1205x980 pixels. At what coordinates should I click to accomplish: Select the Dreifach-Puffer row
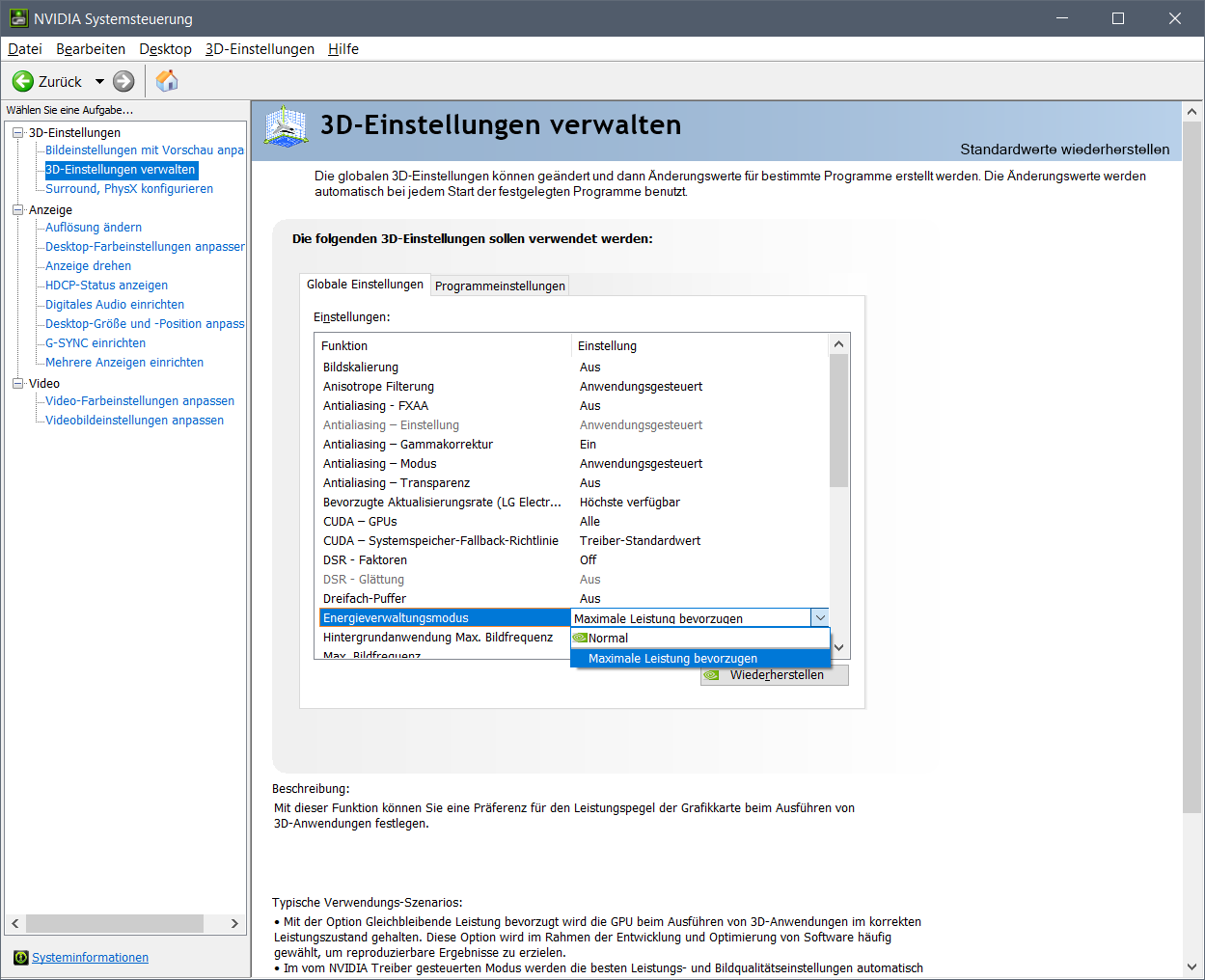point(573,599)
